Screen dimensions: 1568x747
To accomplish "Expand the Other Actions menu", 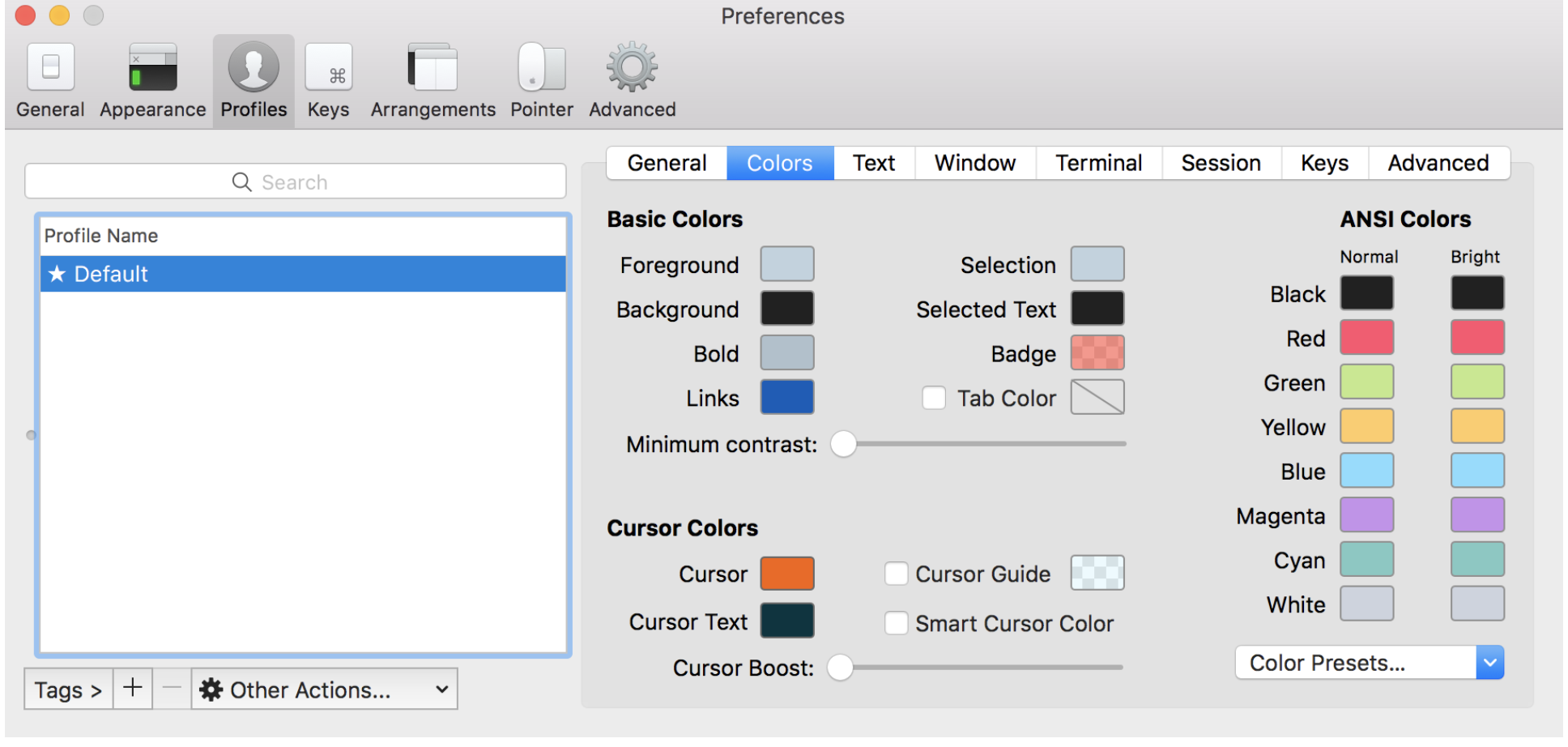I will pyautogui.click(x=324, y=689).
